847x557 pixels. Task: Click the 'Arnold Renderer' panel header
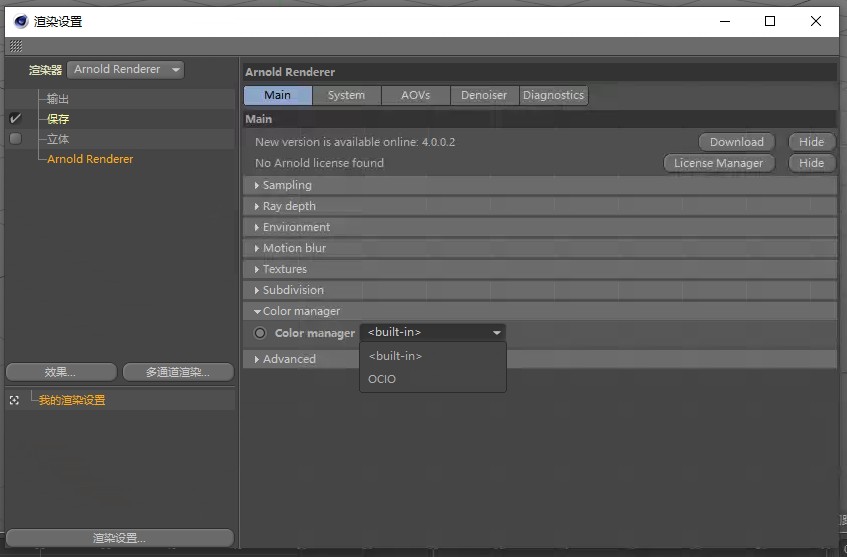290,72
